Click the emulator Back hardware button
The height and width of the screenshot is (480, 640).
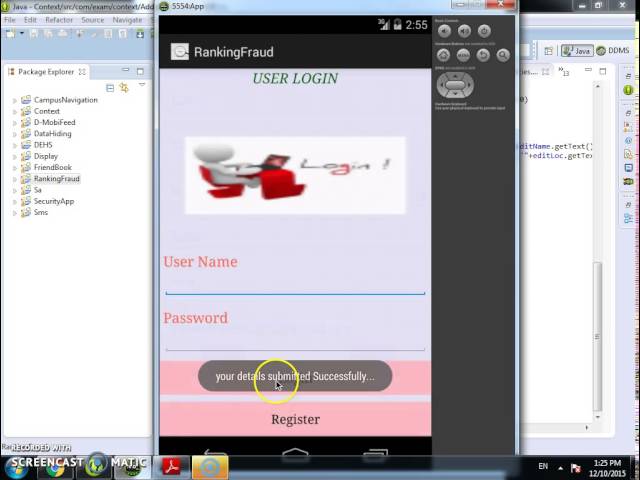click(x=483, y=55)
